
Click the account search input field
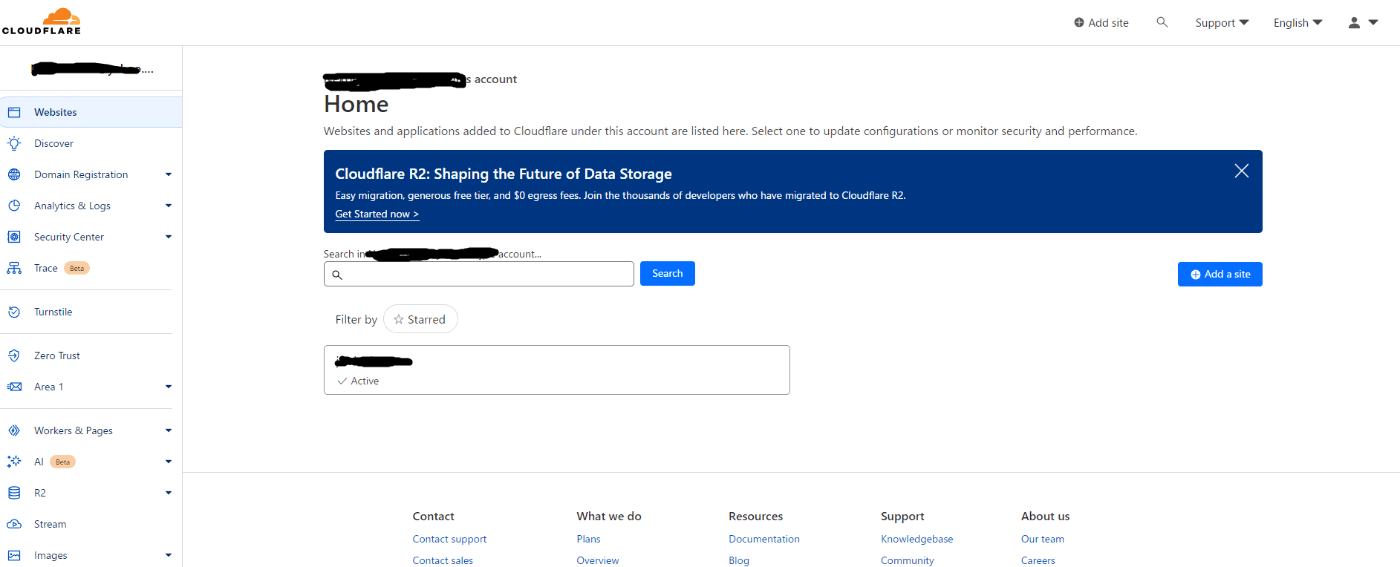tap(479, 274)
